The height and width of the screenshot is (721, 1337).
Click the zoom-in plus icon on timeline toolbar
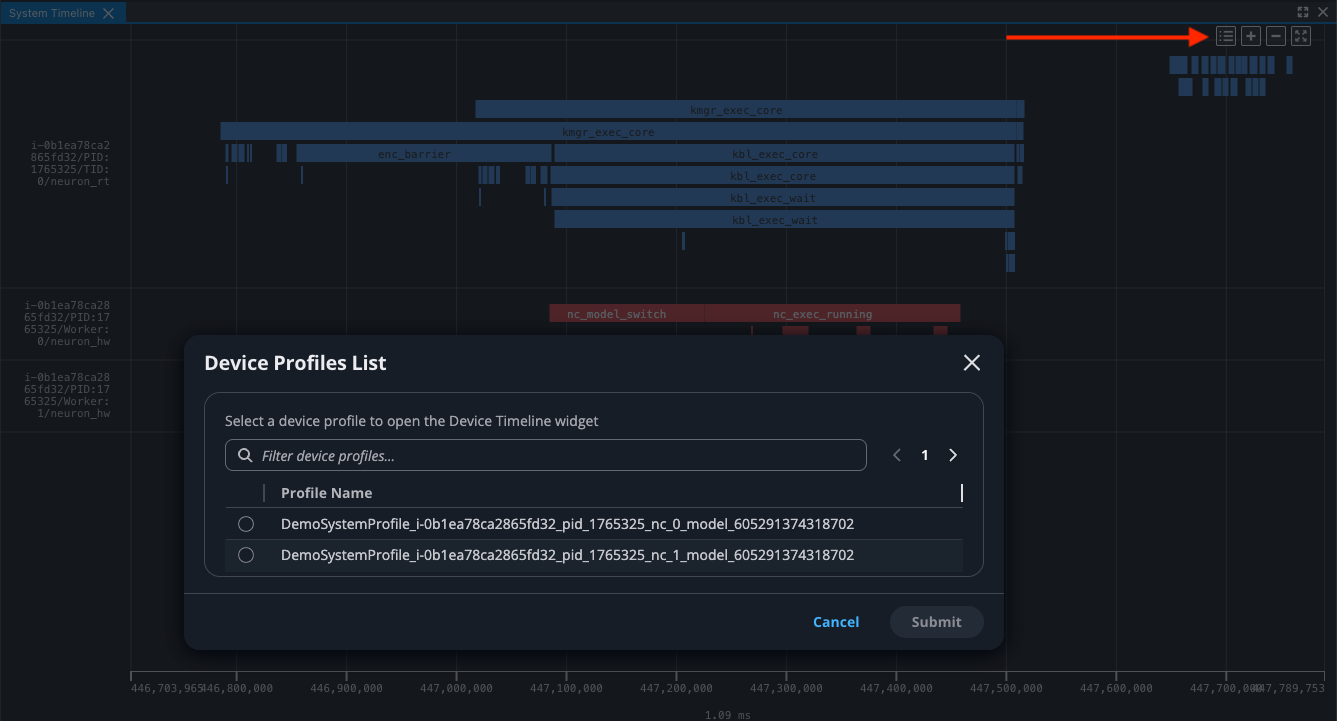pyautogui.click(x=1251, y=35)
